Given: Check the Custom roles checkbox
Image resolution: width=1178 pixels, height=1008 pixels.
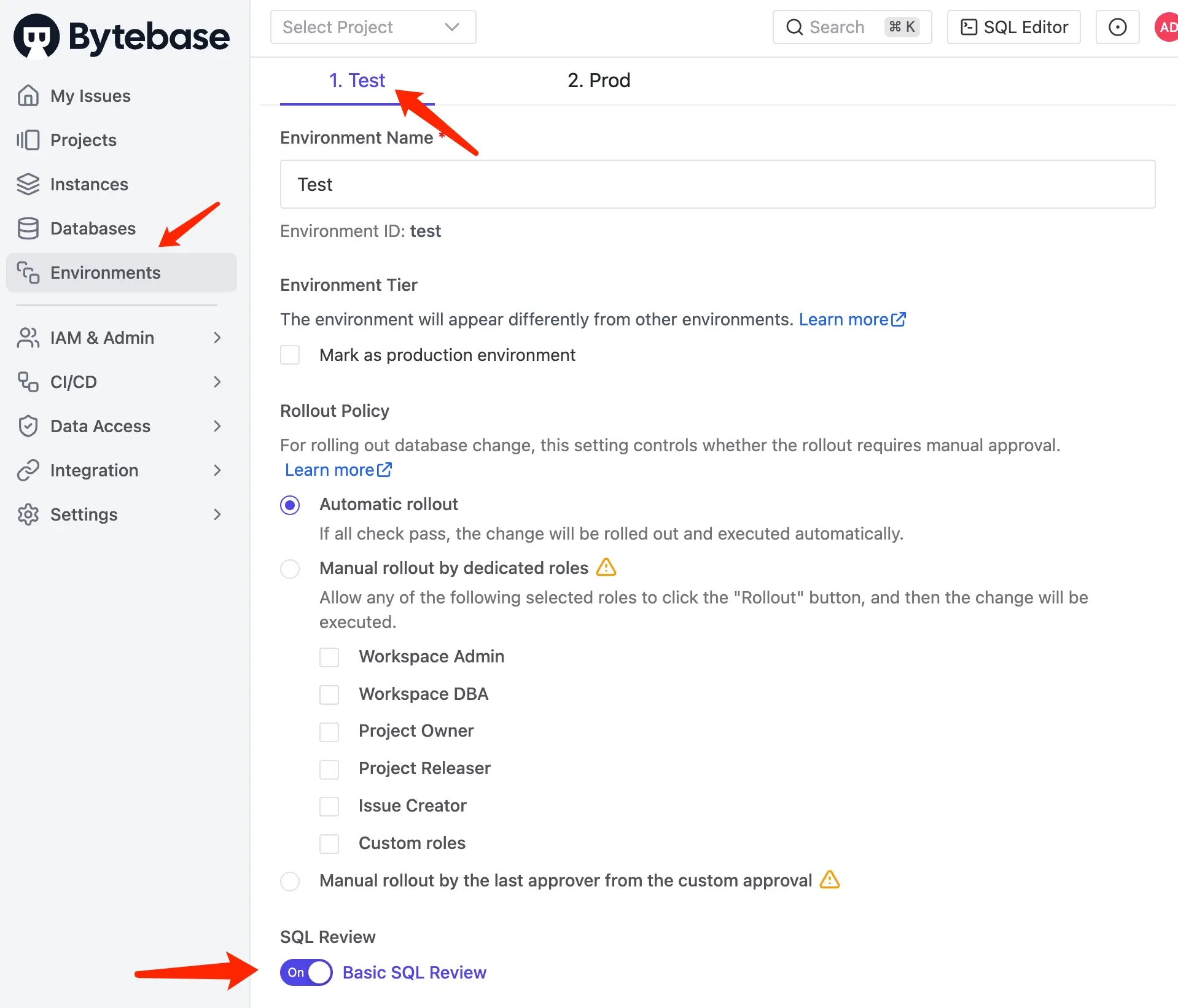Looking at the screenshot, I should [x=329, y=844].
